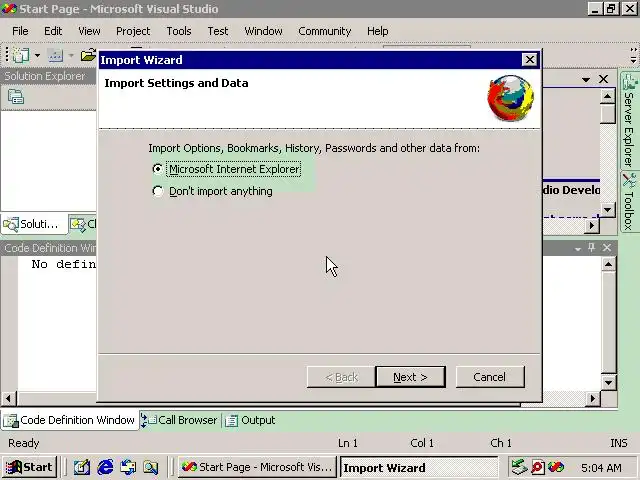Switch to Import Wizard taskbar button
640x480 pixels.
419,467
